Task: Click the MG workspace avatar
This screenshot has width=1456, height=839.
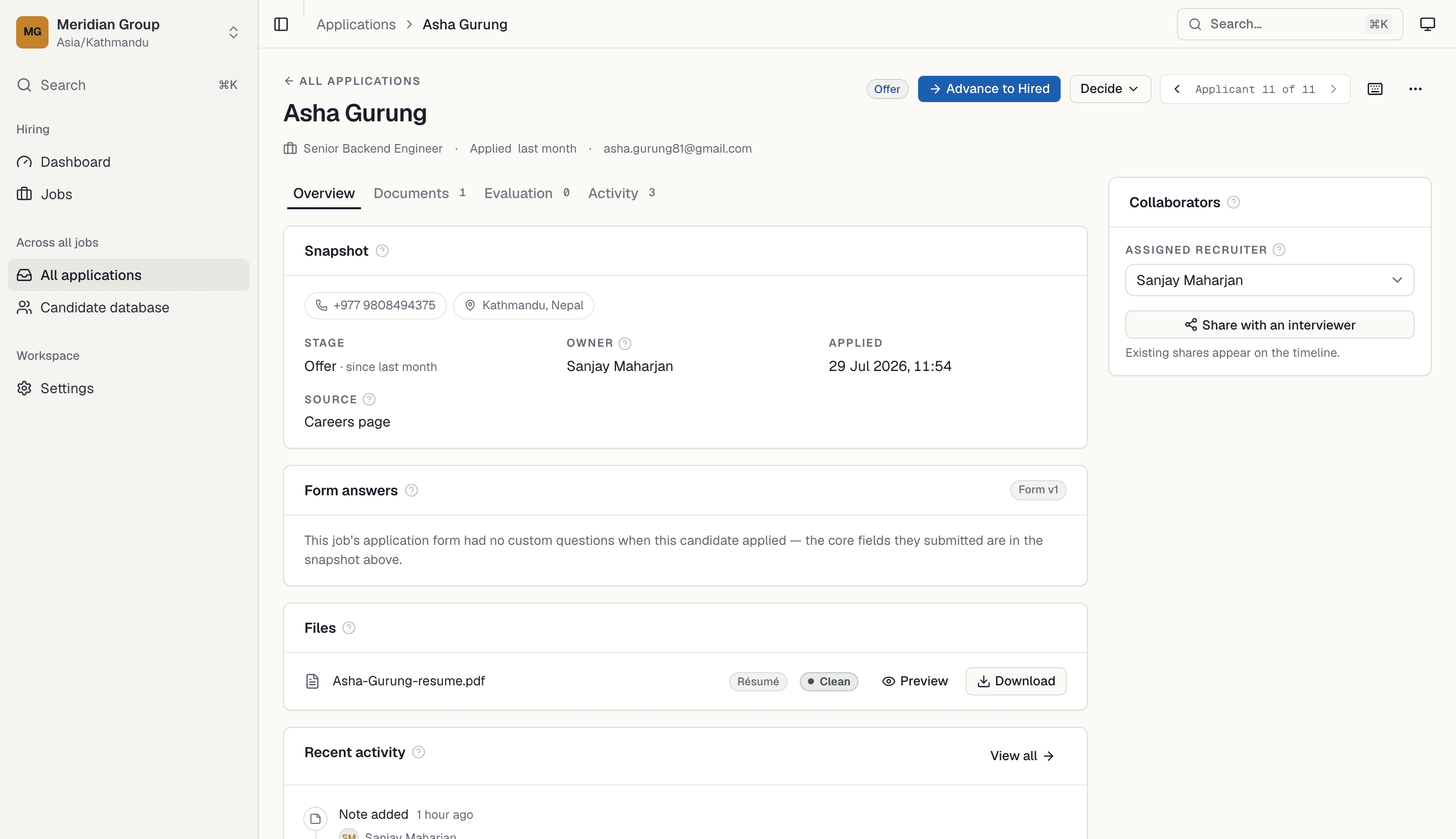Action: (32, 32)
